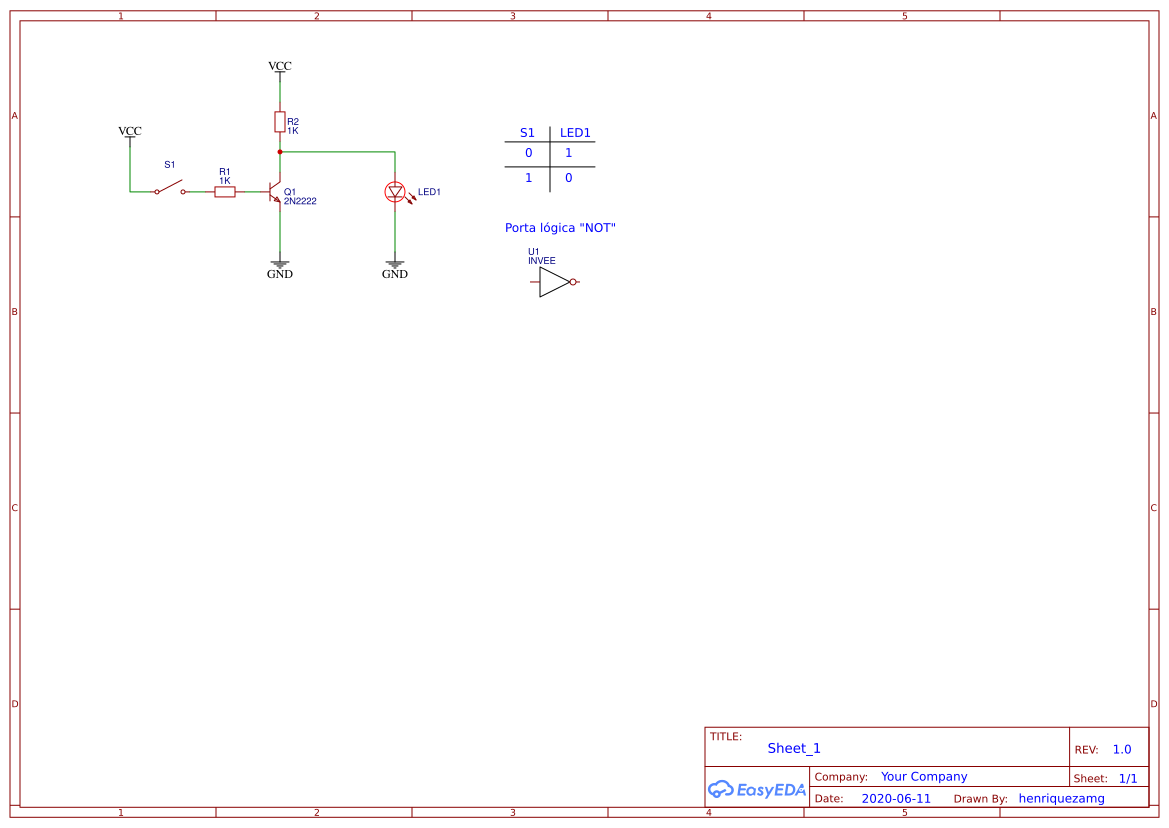Select the 2N2222 transistor symbol Q1
The height and width of the screenshot is (828, 1169).
coord(273,193)
